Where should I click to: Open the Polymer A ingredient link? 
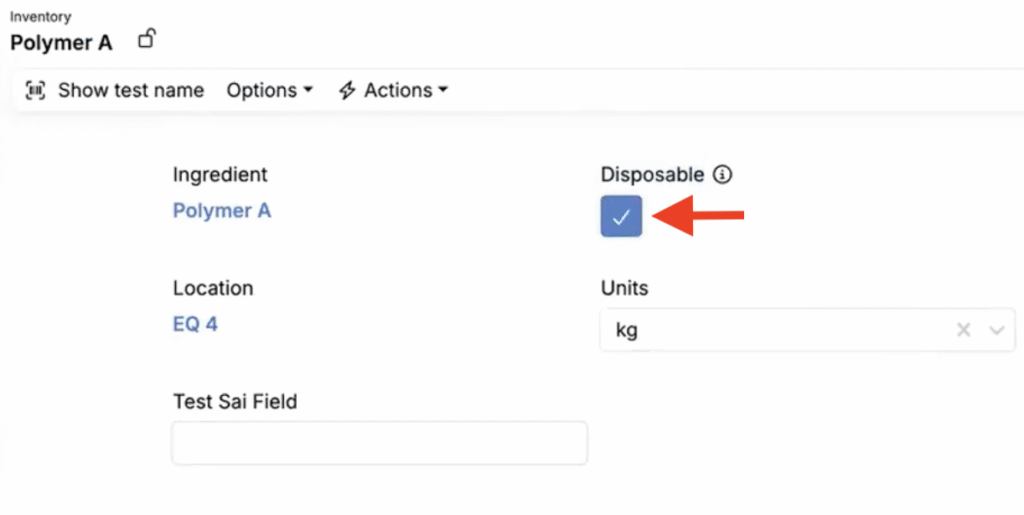point(221,211)
